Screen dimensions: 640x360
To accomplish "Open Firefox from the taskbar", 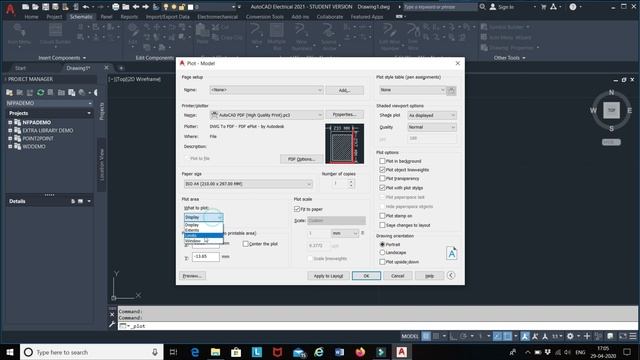I will point(360,352).
